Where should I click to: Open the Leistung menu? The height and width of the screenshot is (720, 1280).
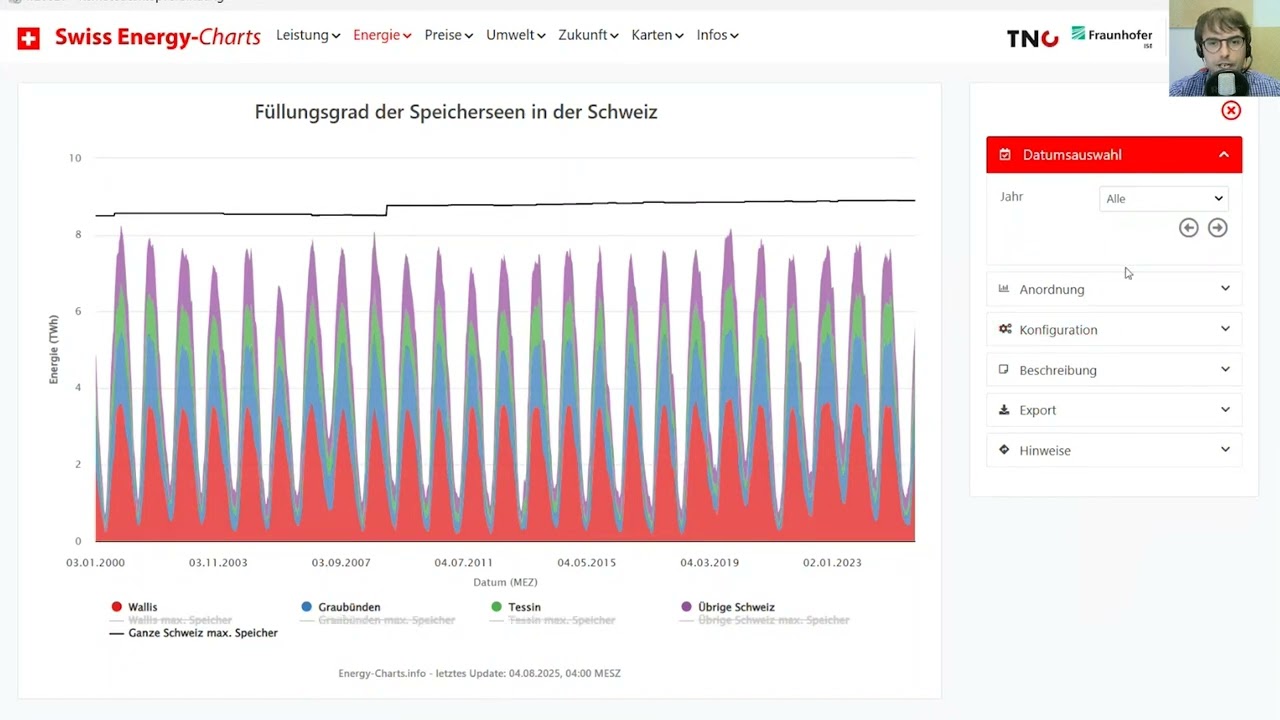coord(308,35)
